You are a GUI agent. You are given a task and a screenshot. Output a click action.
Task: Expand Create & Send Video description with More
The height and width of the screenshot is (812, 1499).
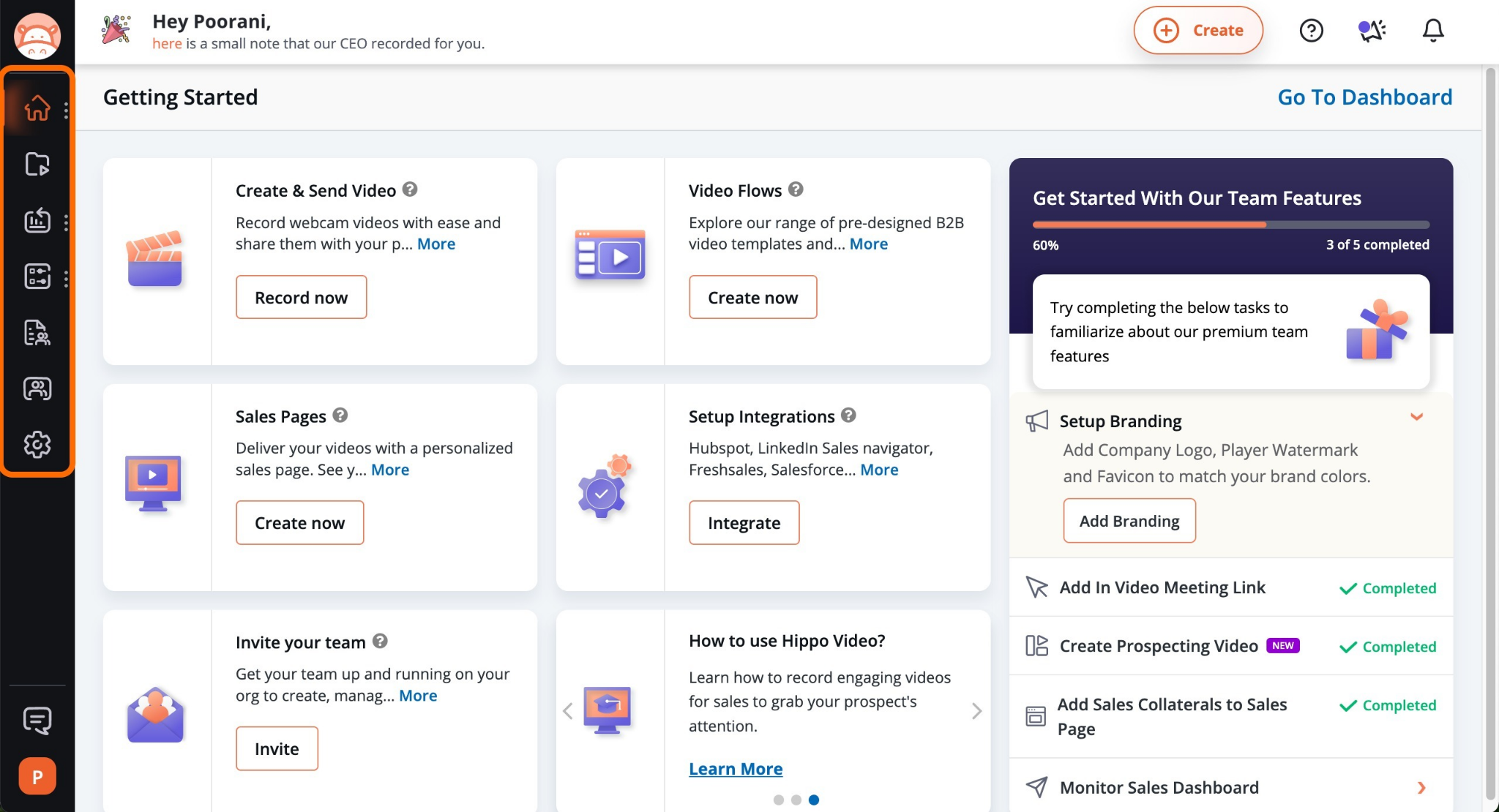(436, 244)
